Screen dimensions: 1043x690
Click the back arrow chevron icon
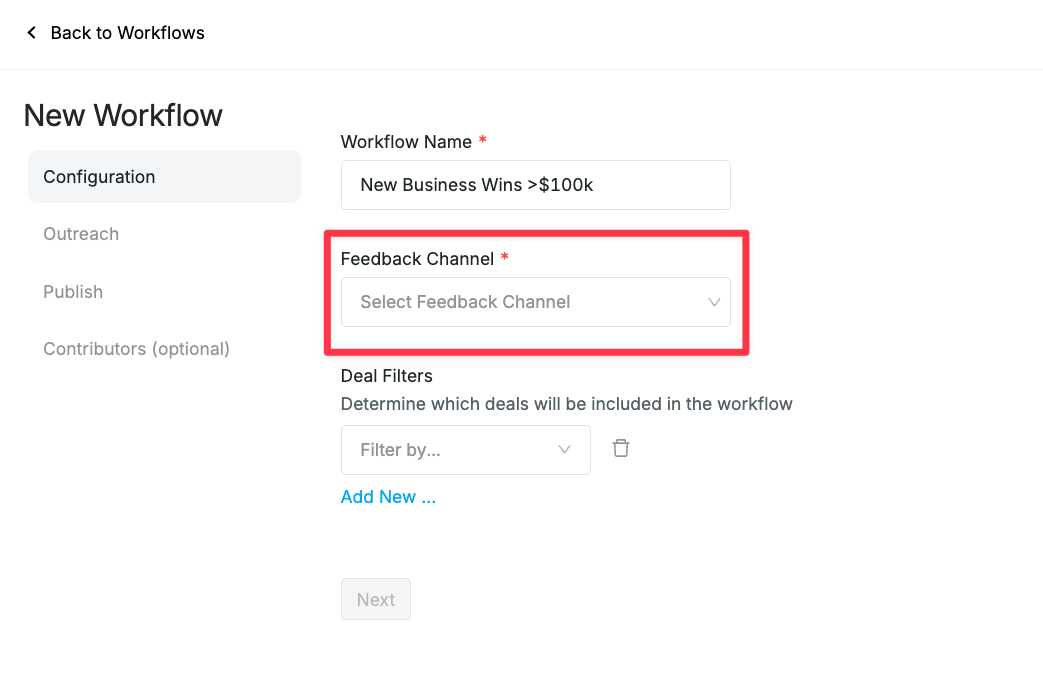31,33
